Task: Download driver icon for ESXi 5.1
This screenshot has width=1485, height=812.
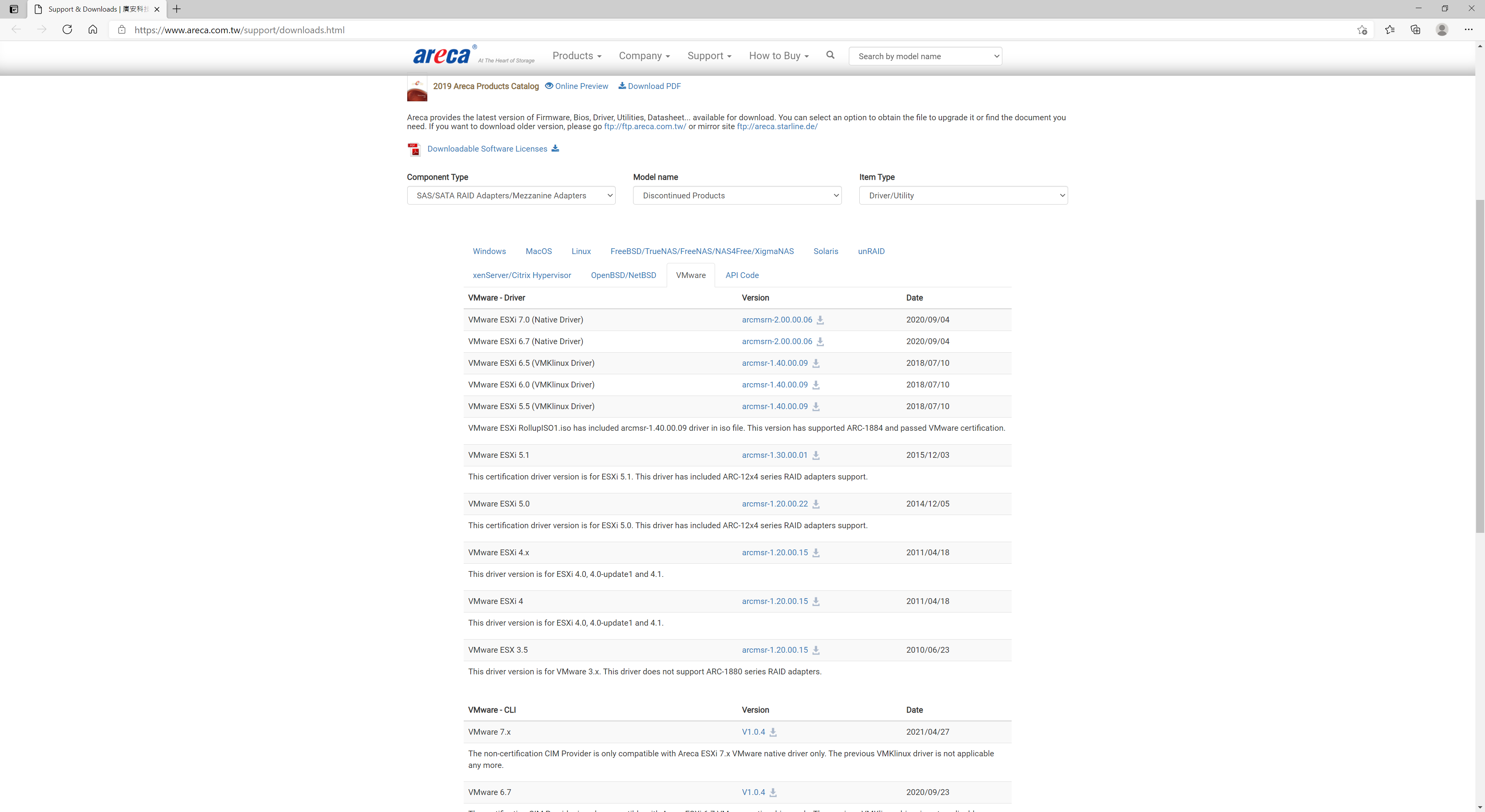Action: (816, 455)
